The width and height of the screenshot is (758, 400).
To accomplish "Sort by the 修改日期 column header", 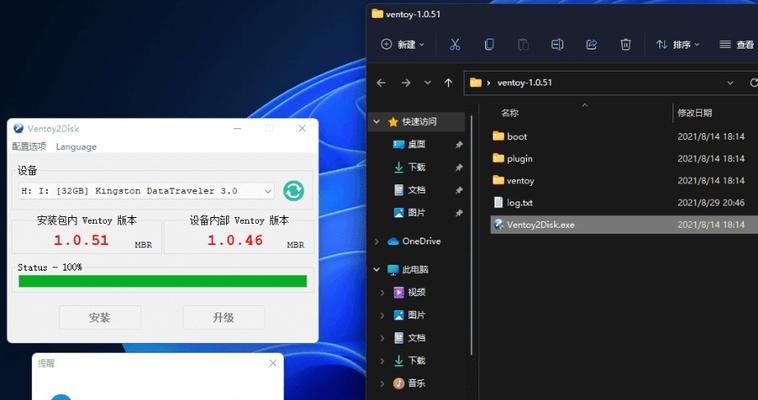I will point(694,113).
